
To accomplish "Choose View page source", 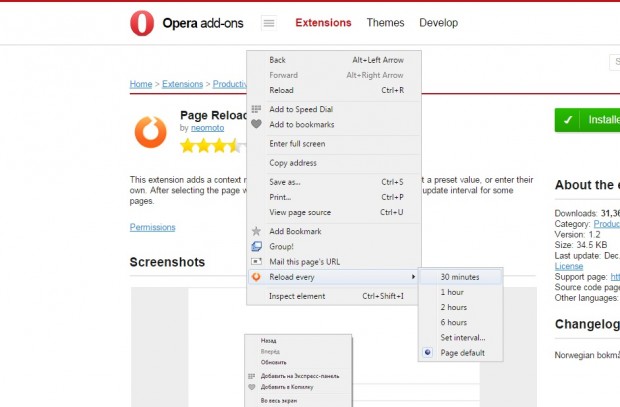I will click(334, 212).
